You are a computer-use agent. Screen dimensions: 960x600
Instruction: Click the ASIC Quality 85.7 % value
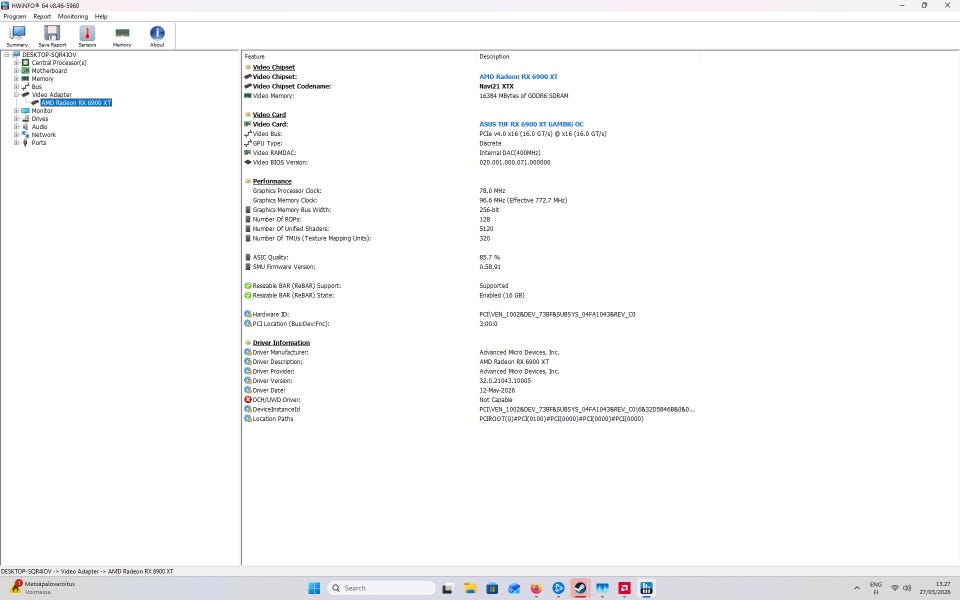(489, 257)
